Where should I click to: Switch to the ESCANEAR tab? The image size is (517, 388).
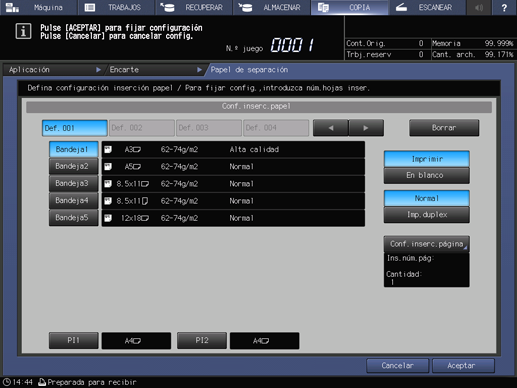pyautogui.click(x=427, y=7)
